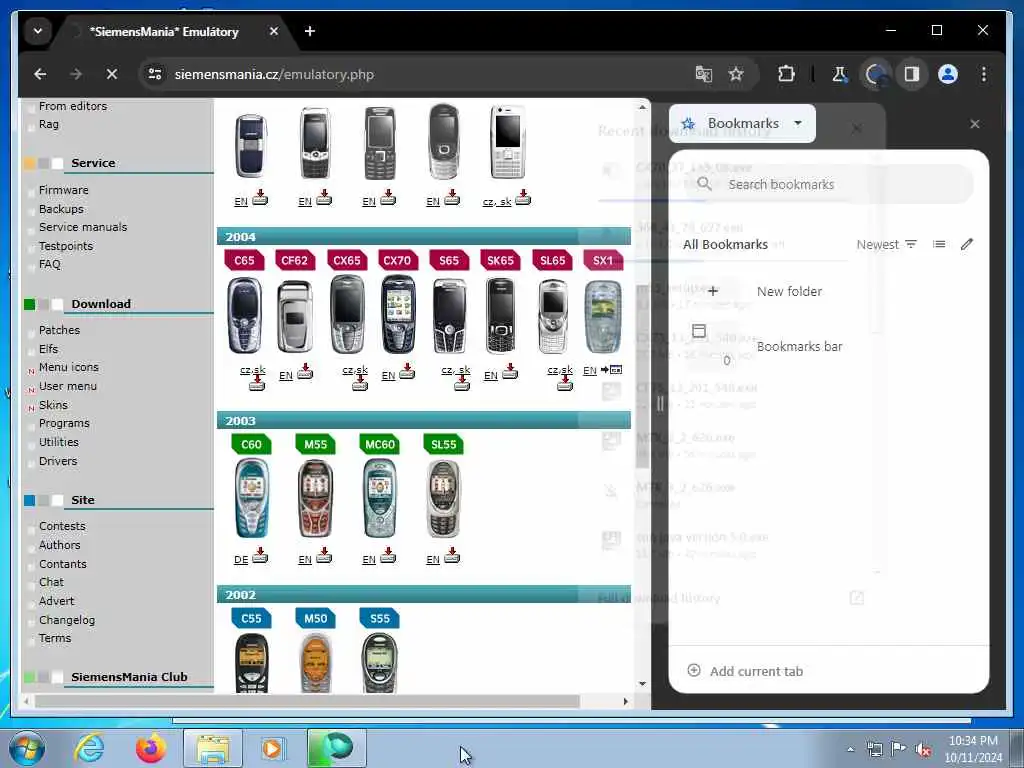Open the Newest sort dropdown
Image resolution: width=1024 pixels, height=768 pixels.
(886, 244)
